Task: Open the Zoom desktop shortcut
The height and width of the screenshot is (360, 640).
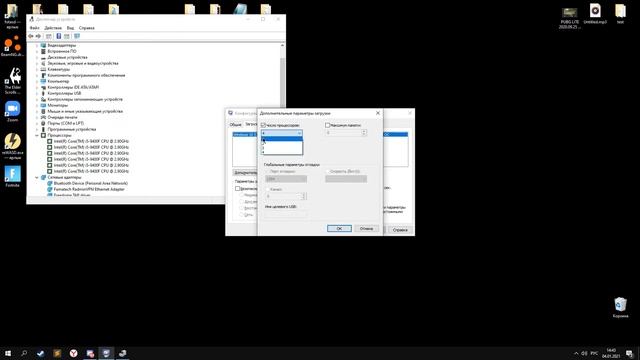Action: coord(12,111)
